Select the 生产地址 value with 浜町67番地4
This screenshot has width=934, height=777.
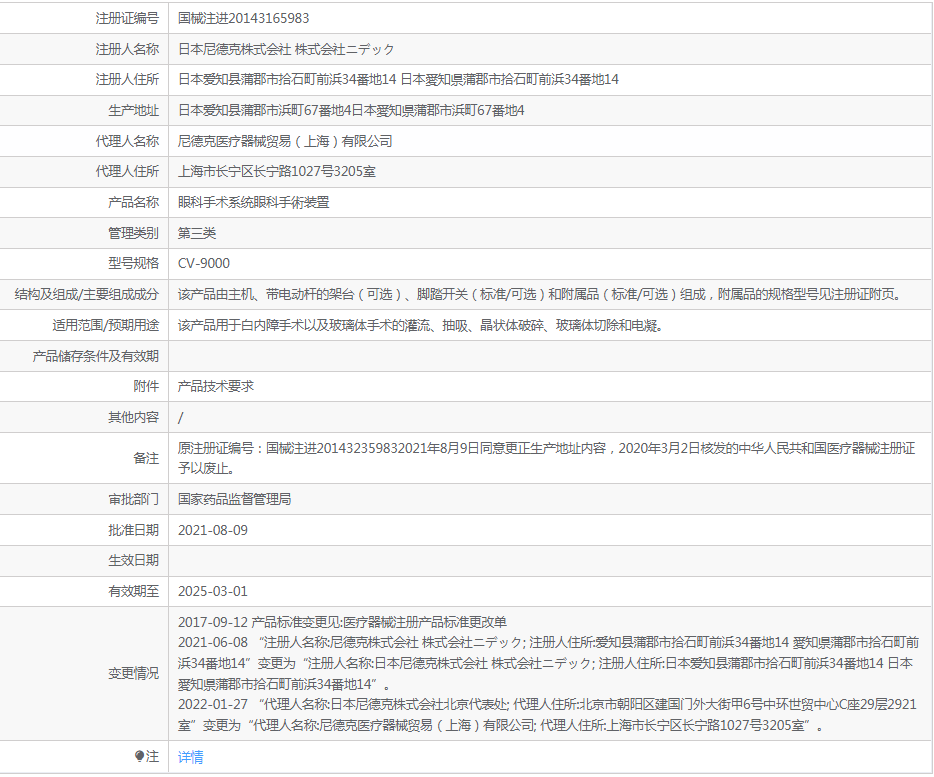pyautogui.click(x=351, y=110)
